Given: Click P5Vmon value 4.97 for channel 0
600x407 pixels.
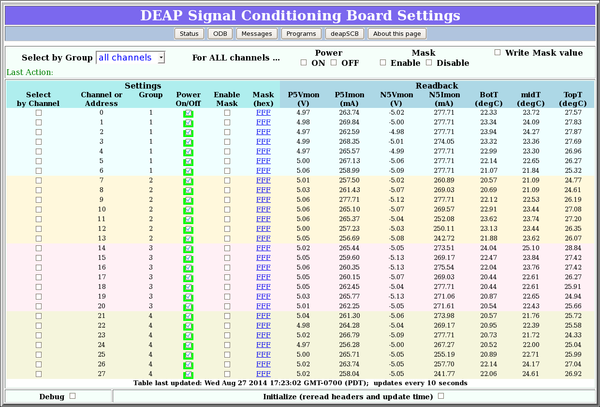Looking at the screenshot, I should 303,112.
